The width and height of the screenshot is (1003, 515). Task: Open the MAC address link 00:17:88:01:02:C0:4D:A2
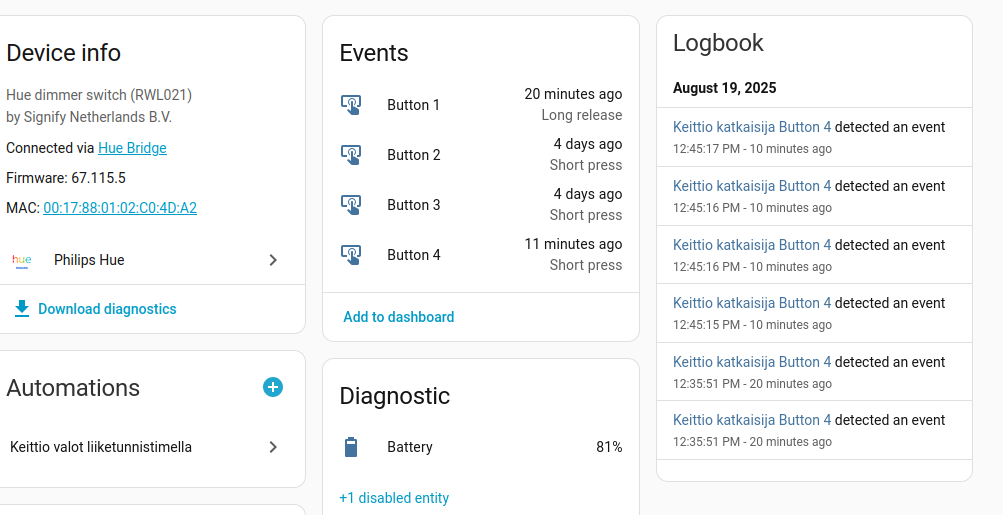click(x=120, y=208)
